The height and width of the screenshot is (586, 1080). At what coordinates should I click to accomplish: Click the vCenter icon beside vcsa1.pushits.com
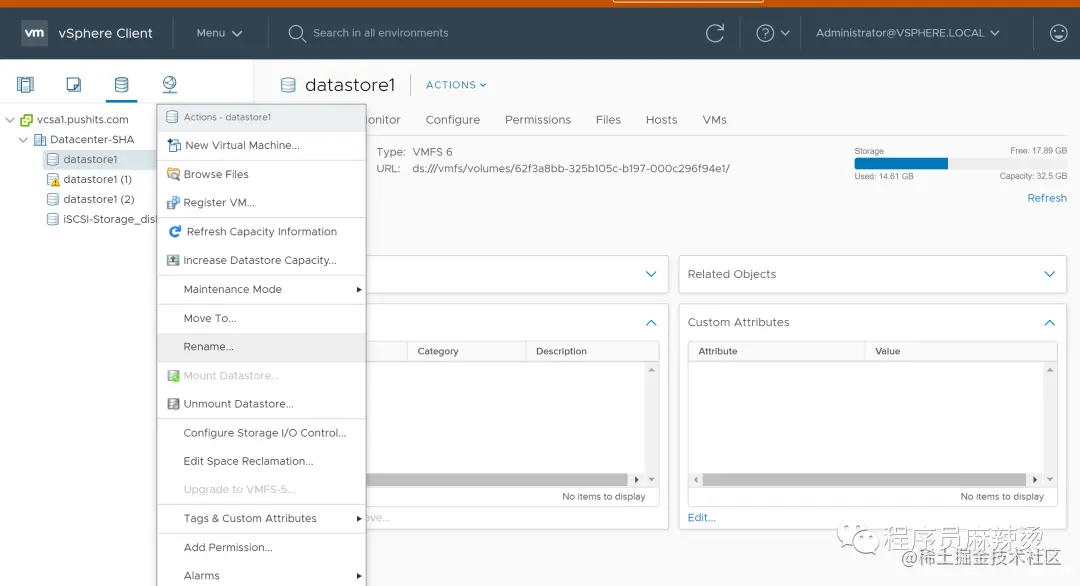(26, 120)
